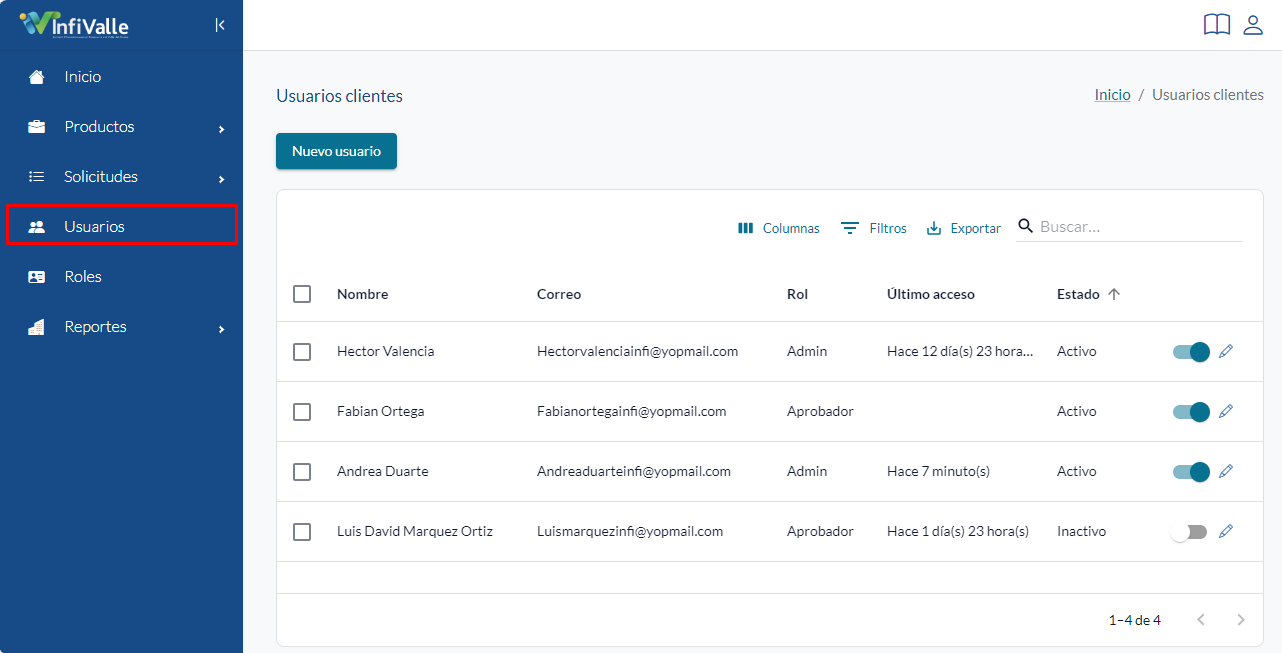Image resolution: width=1282 pixels, height=653 pixels.
Task: Click the Roles ID card icon
Action: click(37, 277)
